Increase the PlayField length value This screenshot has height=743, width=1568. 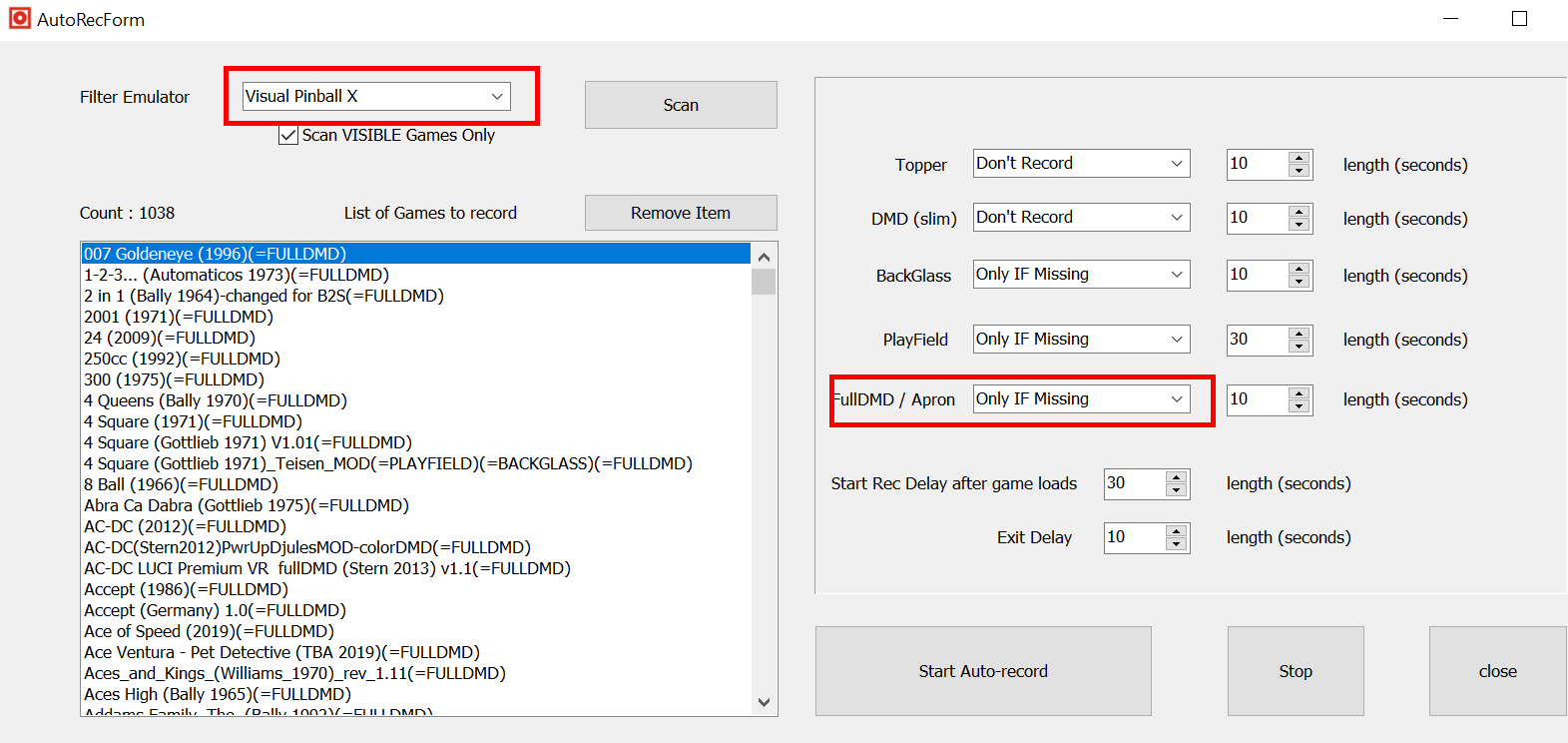pos(1299,334)
